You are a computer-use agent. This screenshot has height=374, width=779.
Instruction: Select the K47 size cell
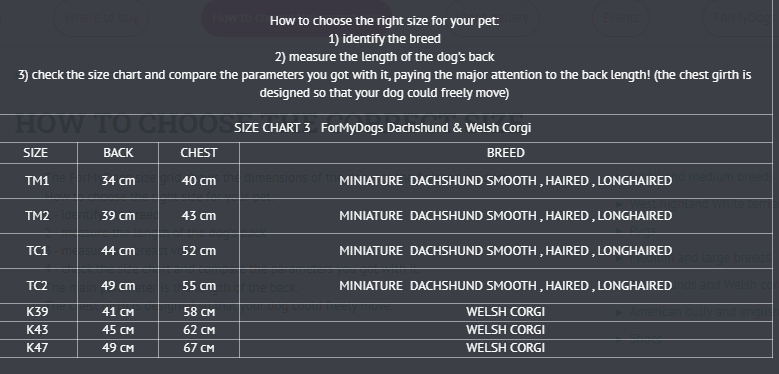click(37, 348)
